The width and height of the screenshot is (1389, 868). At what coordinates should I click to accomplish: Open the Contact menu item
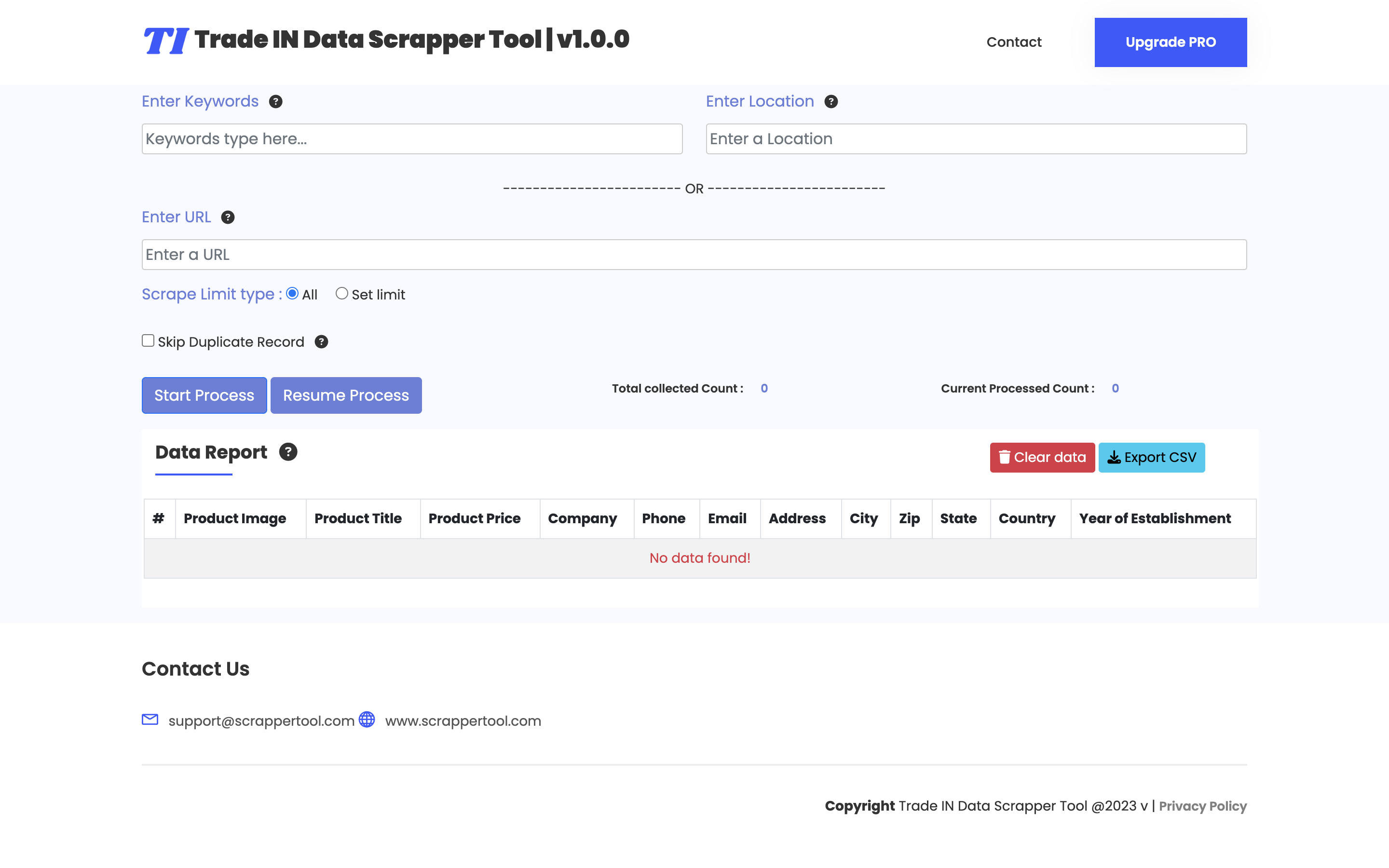[1014, 42]
